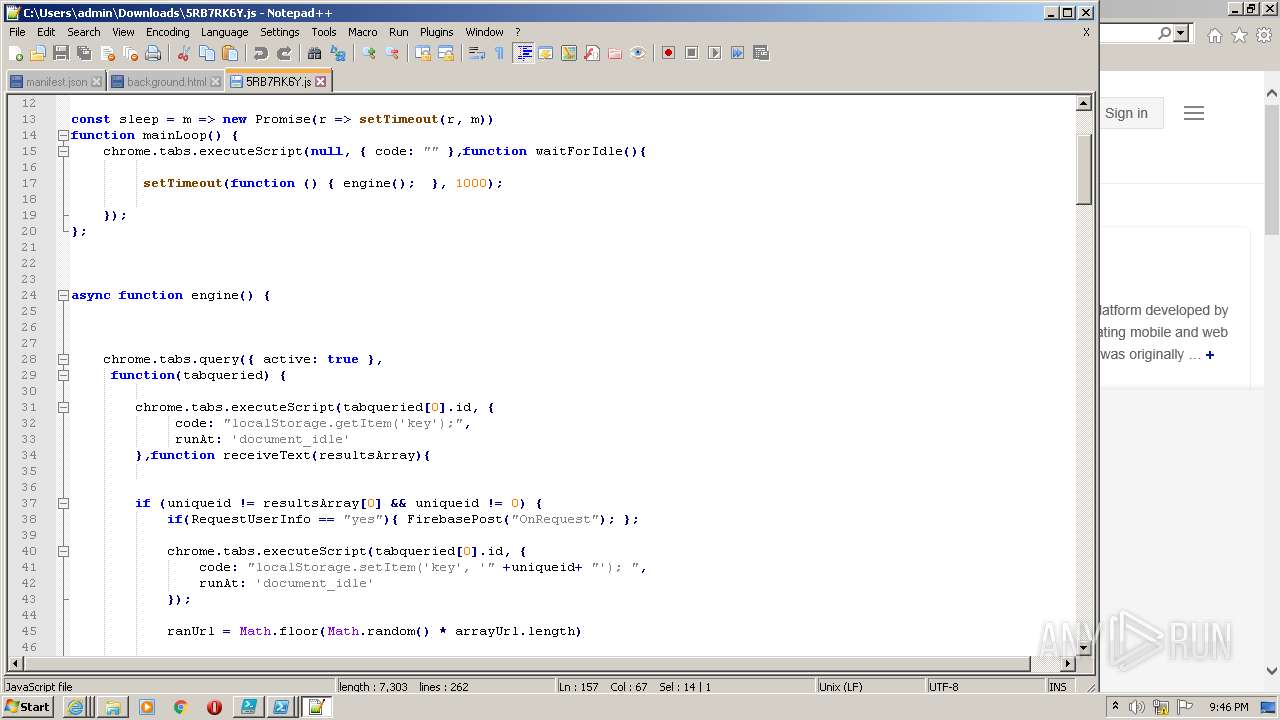The width and height of the screenshot is (1280, 720).
Task: Click Sign in in the browser window
Action: pos(1126,113)
